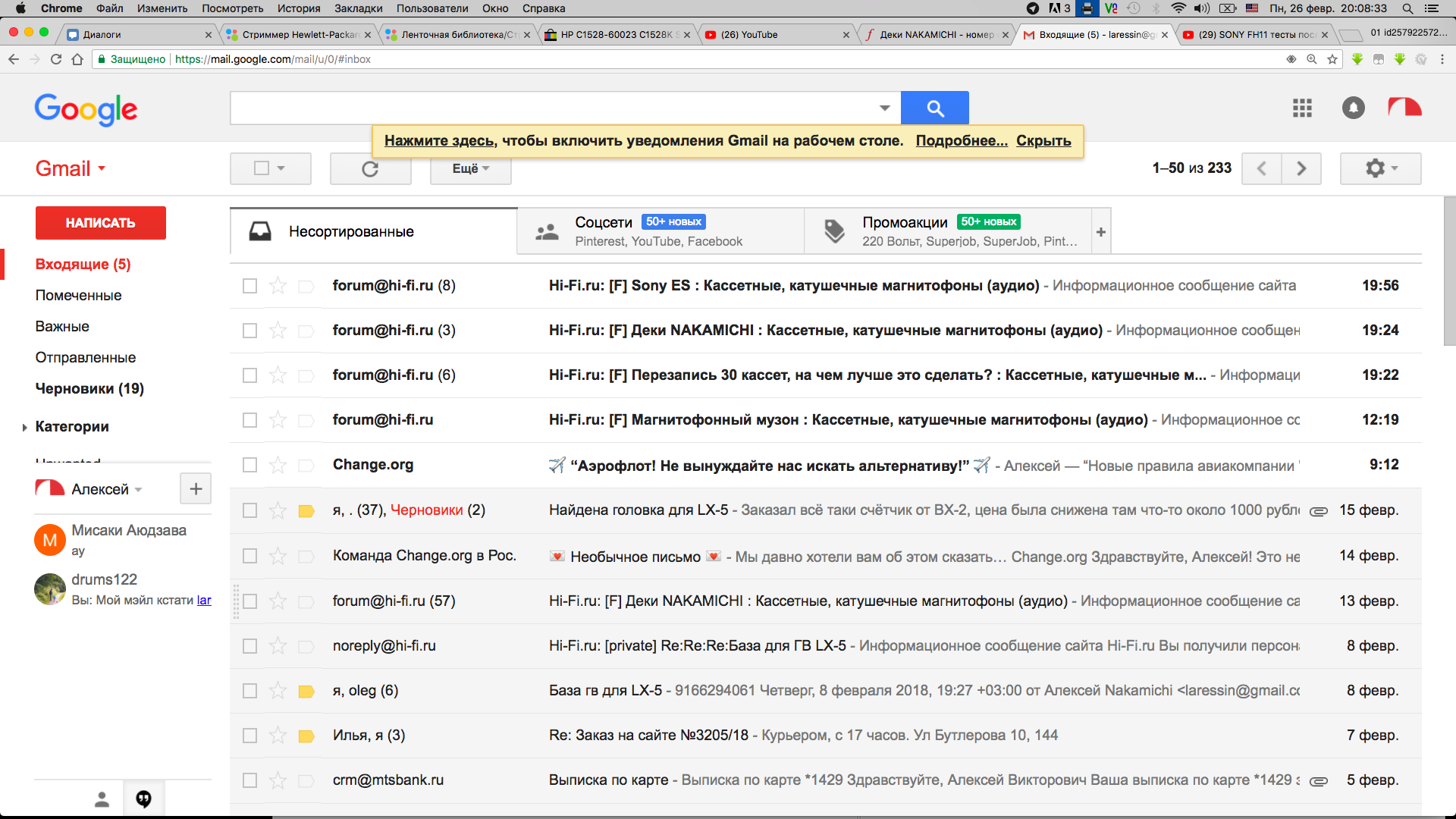
Task: Open Hangouts conversations icon at bottom
Action: pyautogui.click(x=143, y=799)
